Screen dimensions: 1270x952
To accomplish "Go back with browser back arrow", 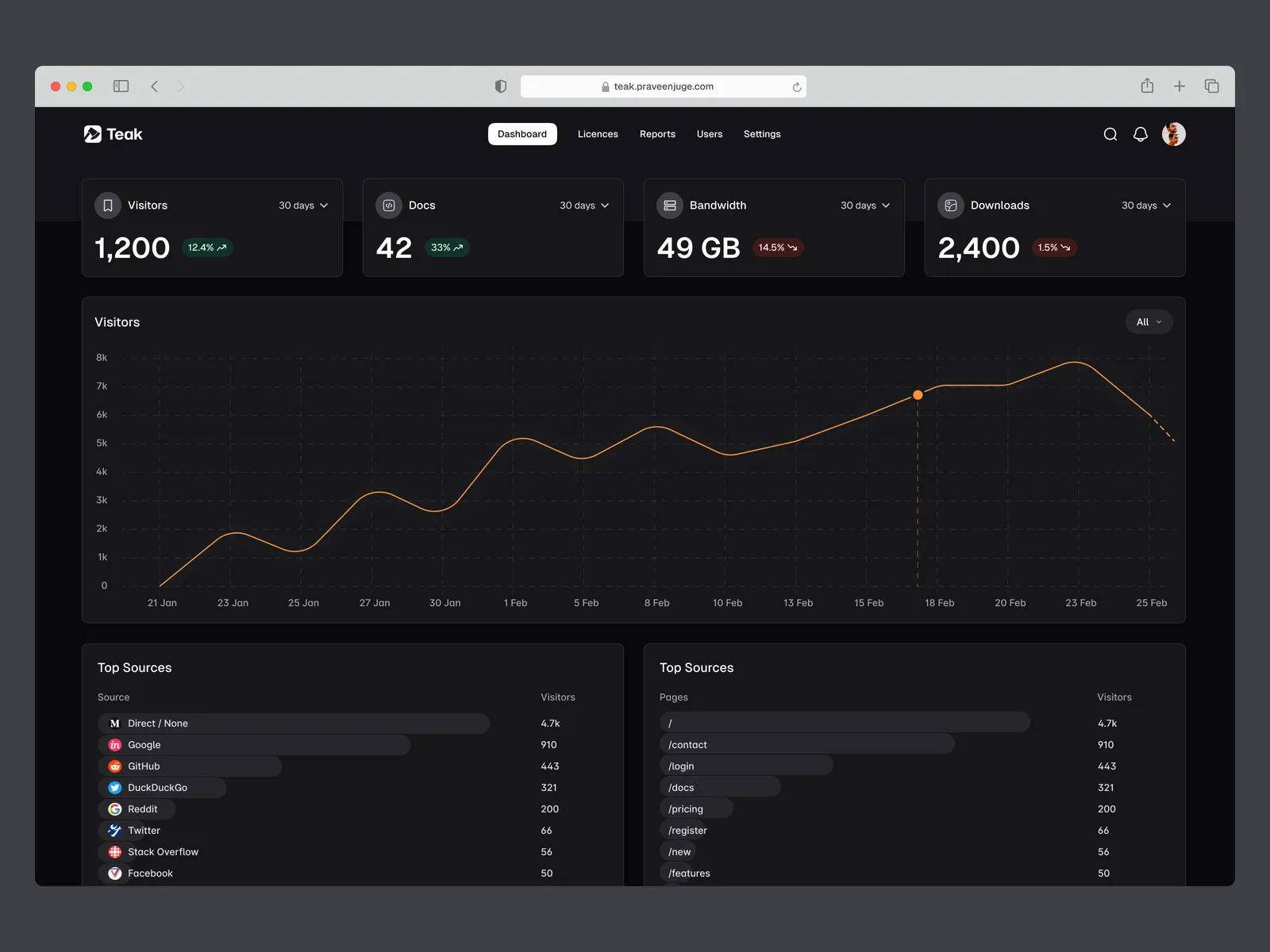I will (155, 86).
